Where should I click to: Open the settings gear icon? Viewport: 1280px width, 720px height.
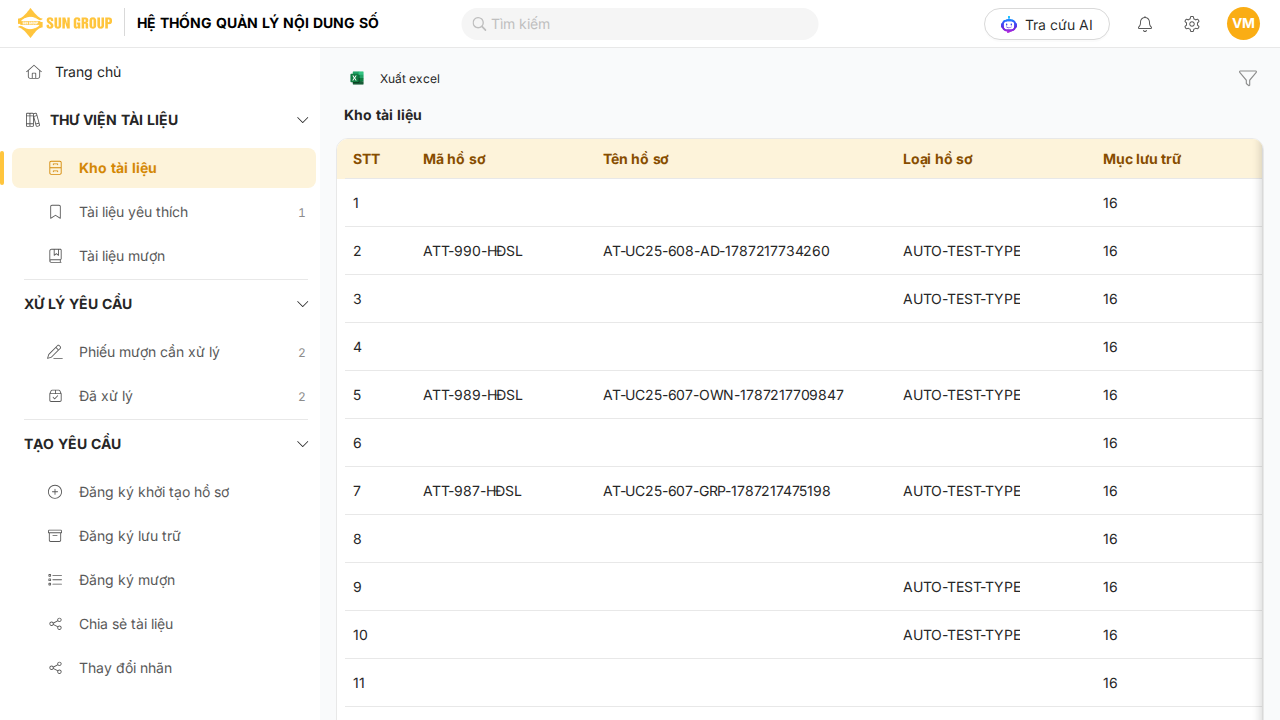click(1192, 24)
